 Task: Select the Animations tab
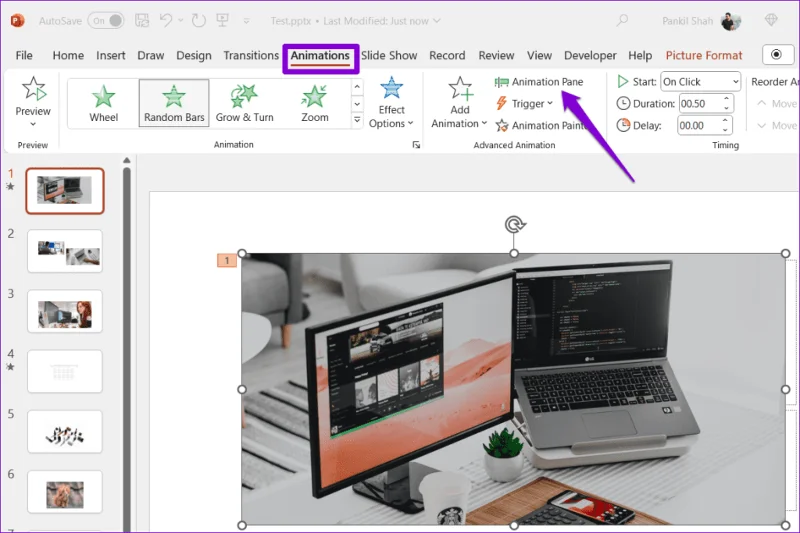coord(320,56)
